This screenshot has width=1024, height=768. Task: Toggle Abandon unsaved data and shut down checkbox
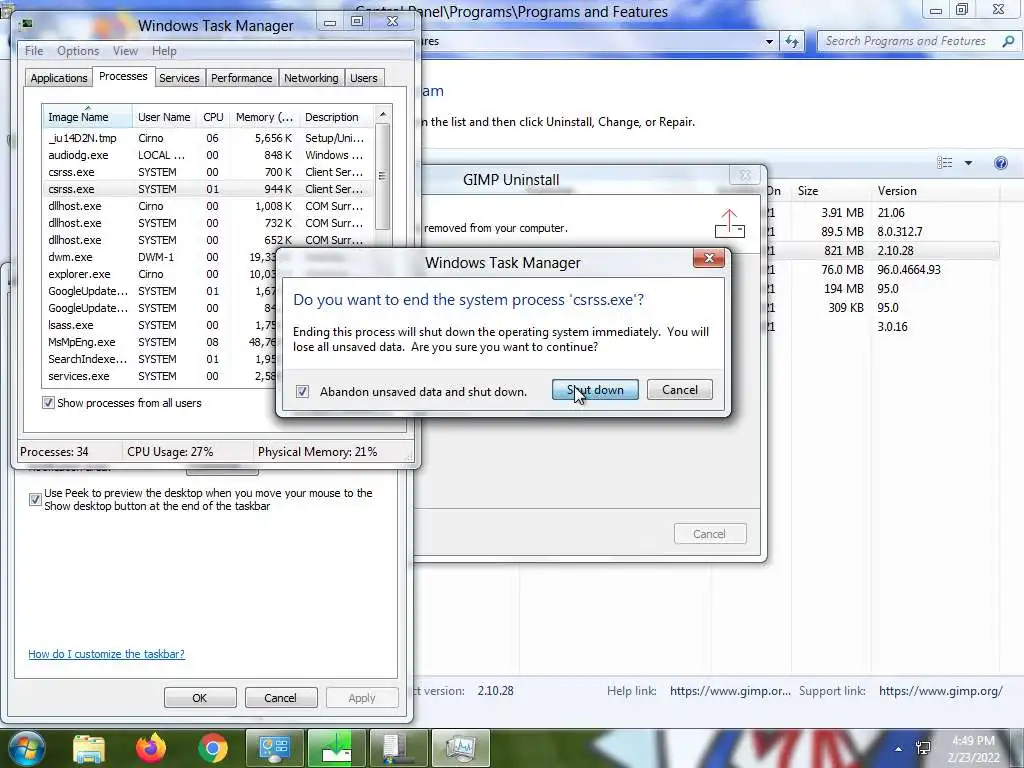[302, 391]
